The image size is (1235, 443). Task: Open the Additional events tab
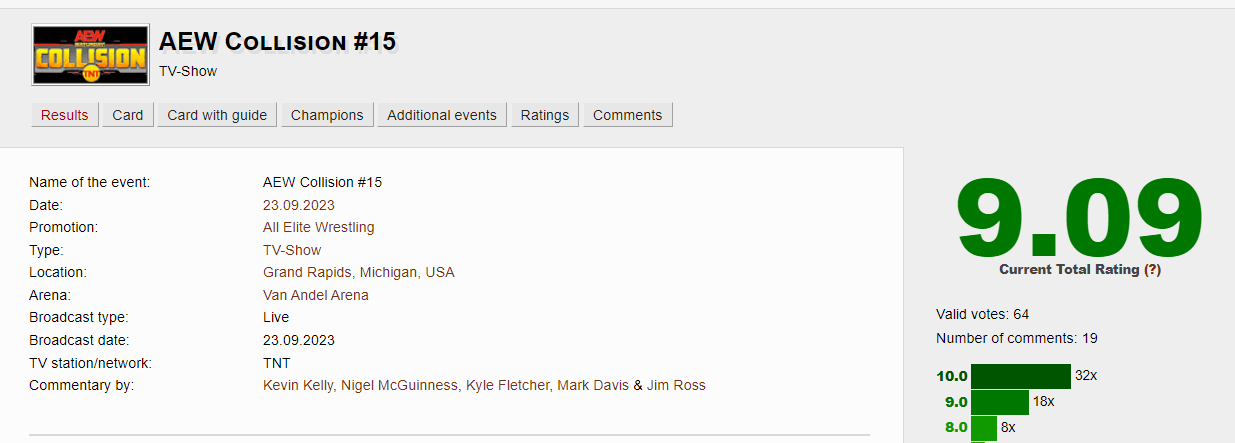(442, 115)
